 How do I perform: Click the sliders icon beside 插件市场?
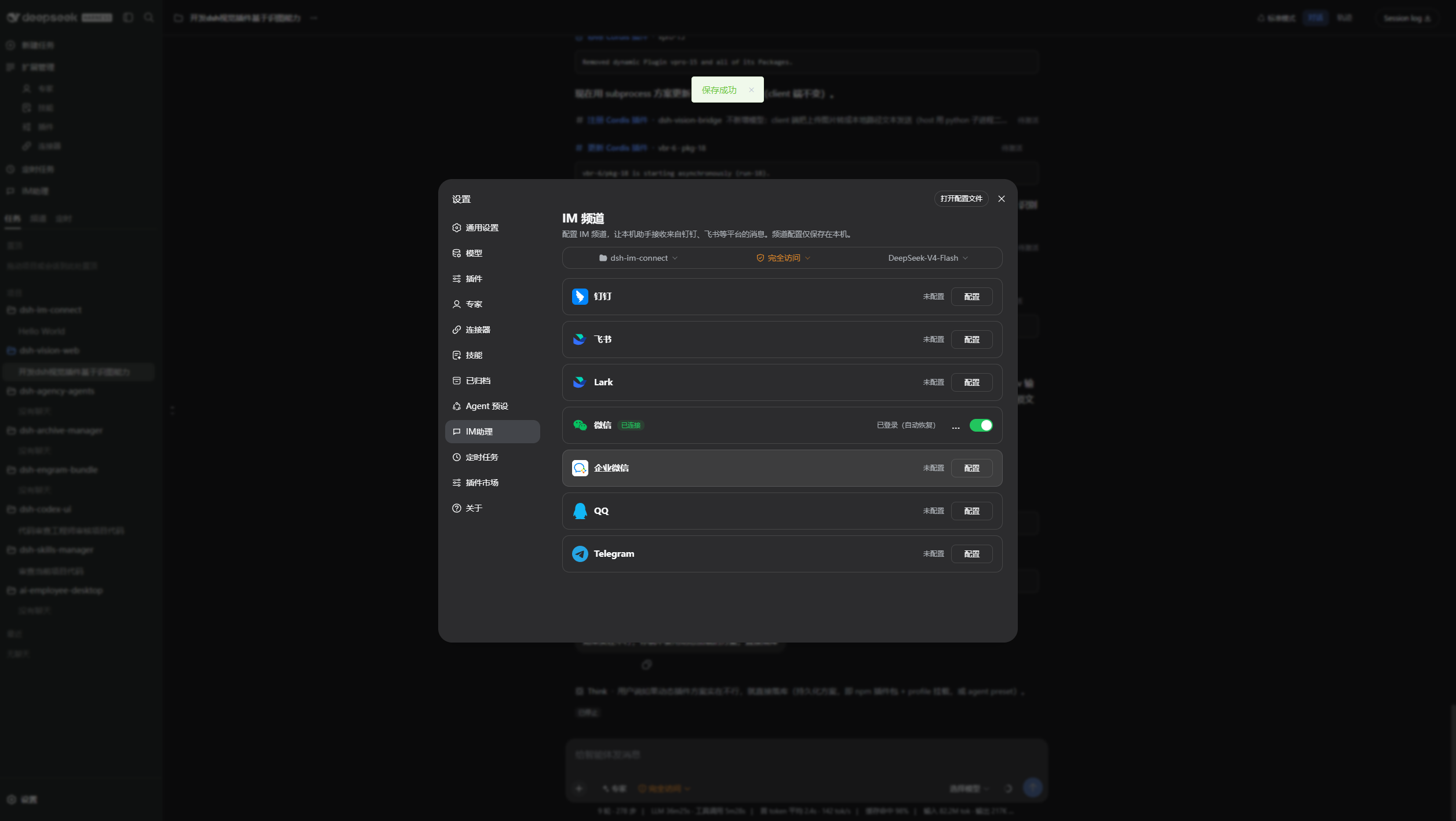click(x=457, y=483)
